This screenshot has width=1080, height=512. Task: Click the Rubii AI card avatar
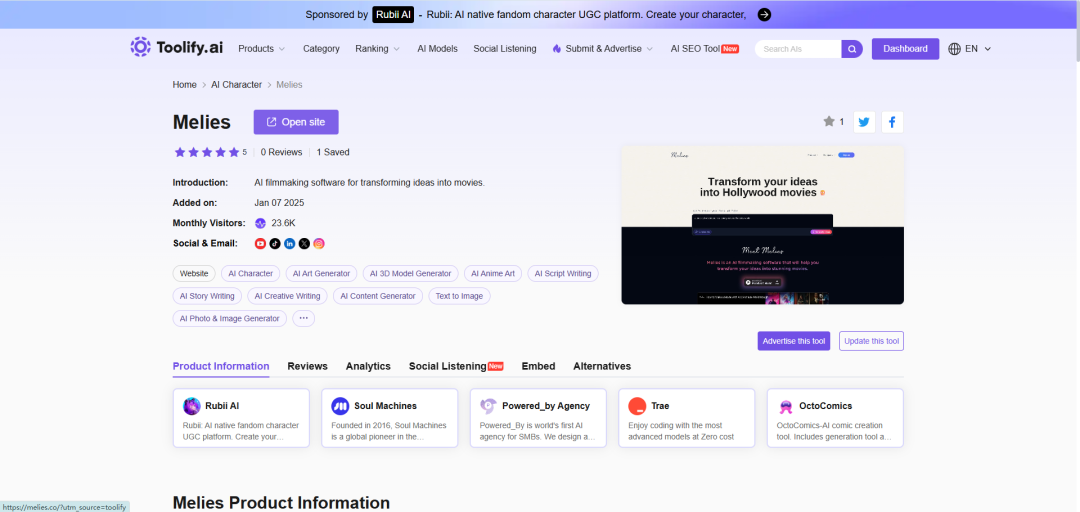tap(192, 406)
